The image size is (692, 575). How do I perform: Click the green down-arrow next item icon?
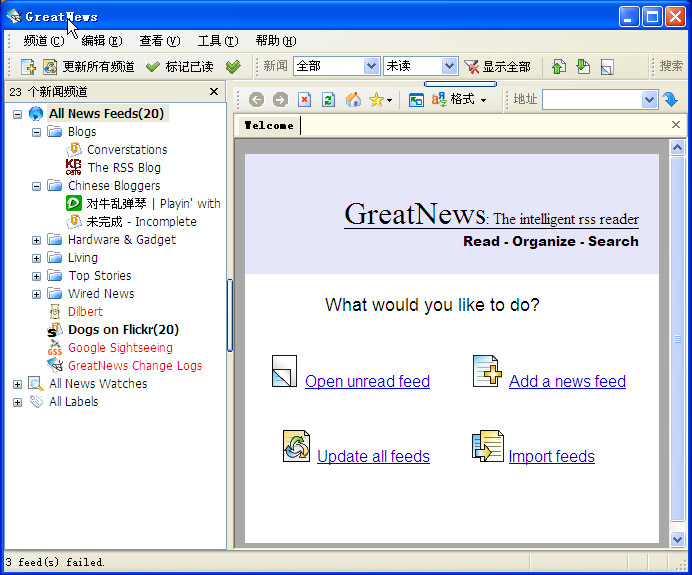[x=583, y=67]
